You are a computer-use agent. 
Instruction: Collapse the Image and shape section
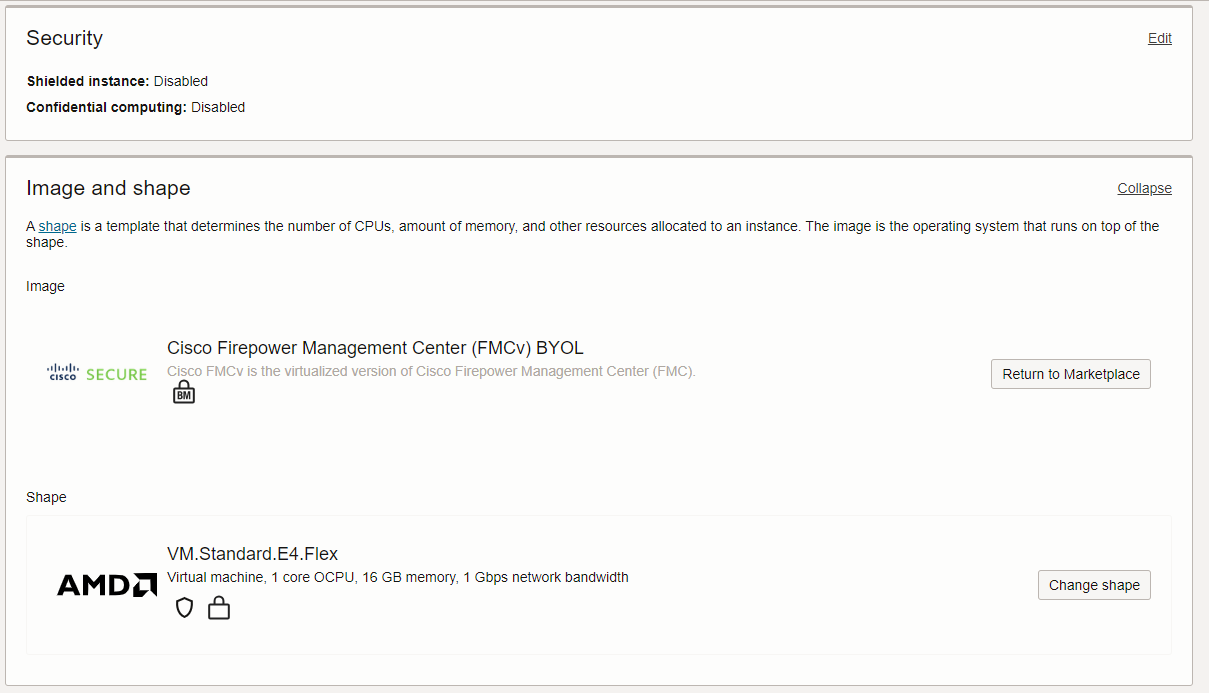pyautogui.click(x=1144, y=188)
